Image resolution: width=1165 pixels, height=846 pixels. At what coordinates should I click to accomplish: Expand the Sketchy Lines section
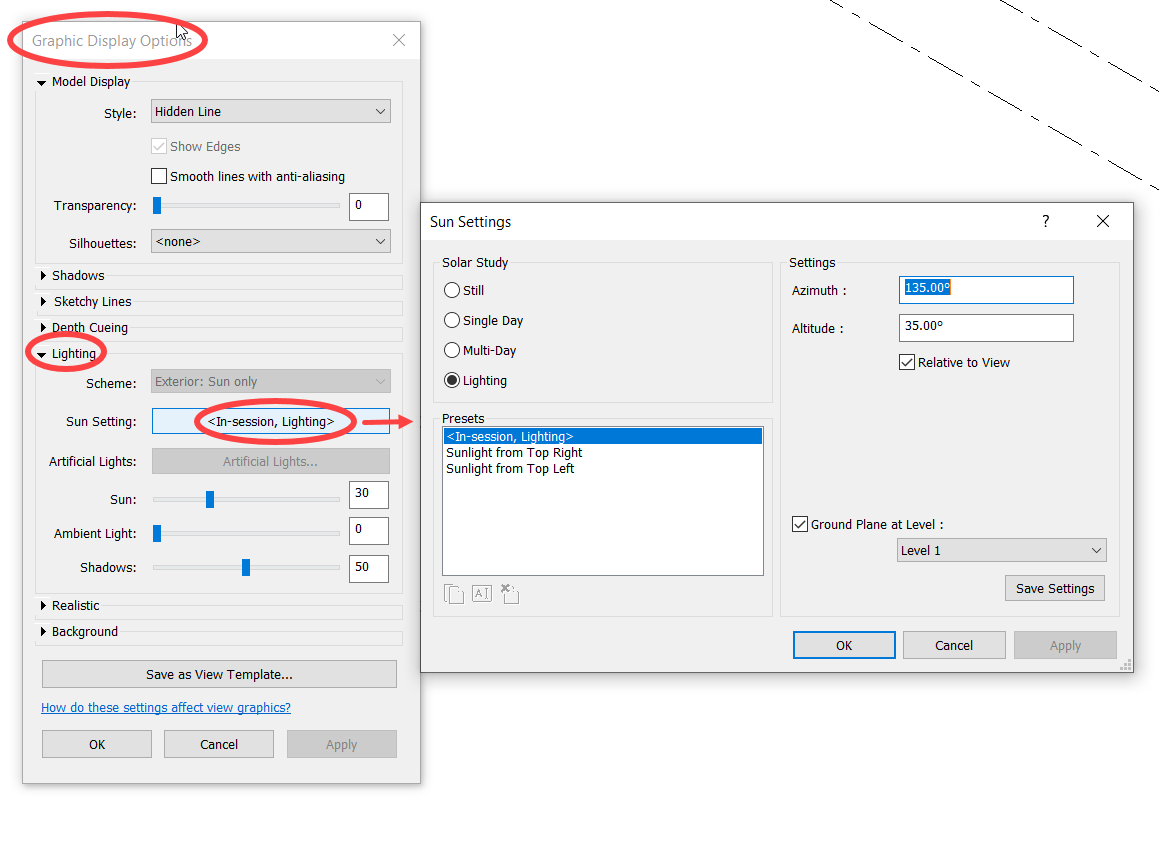(43, 302)
